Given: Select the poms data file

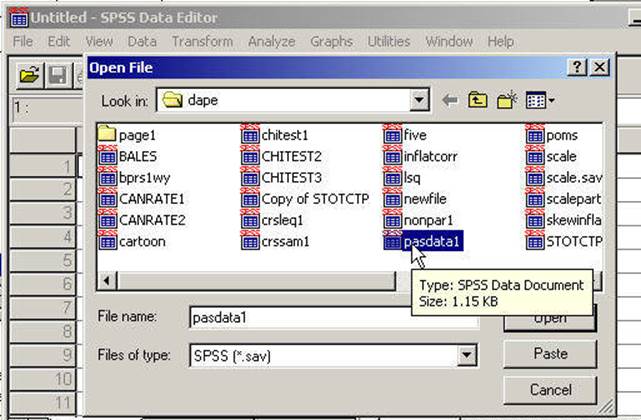Looking at the screenshot, I should [552, 135].
